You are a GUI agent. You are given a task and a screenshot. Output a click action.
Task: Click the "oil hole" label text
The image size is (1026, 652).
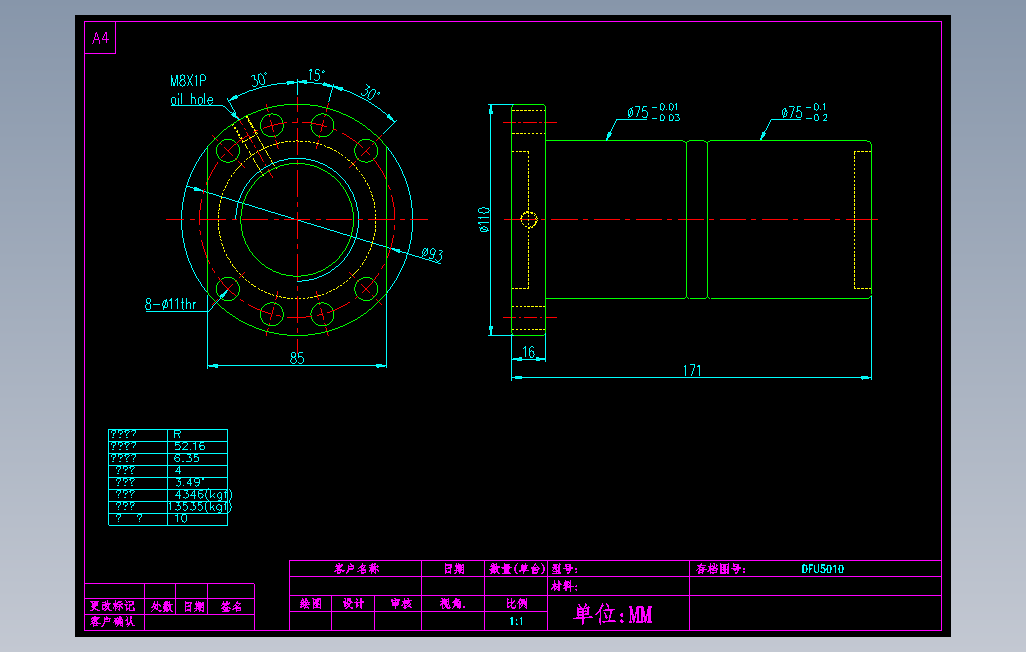(192, 100)
